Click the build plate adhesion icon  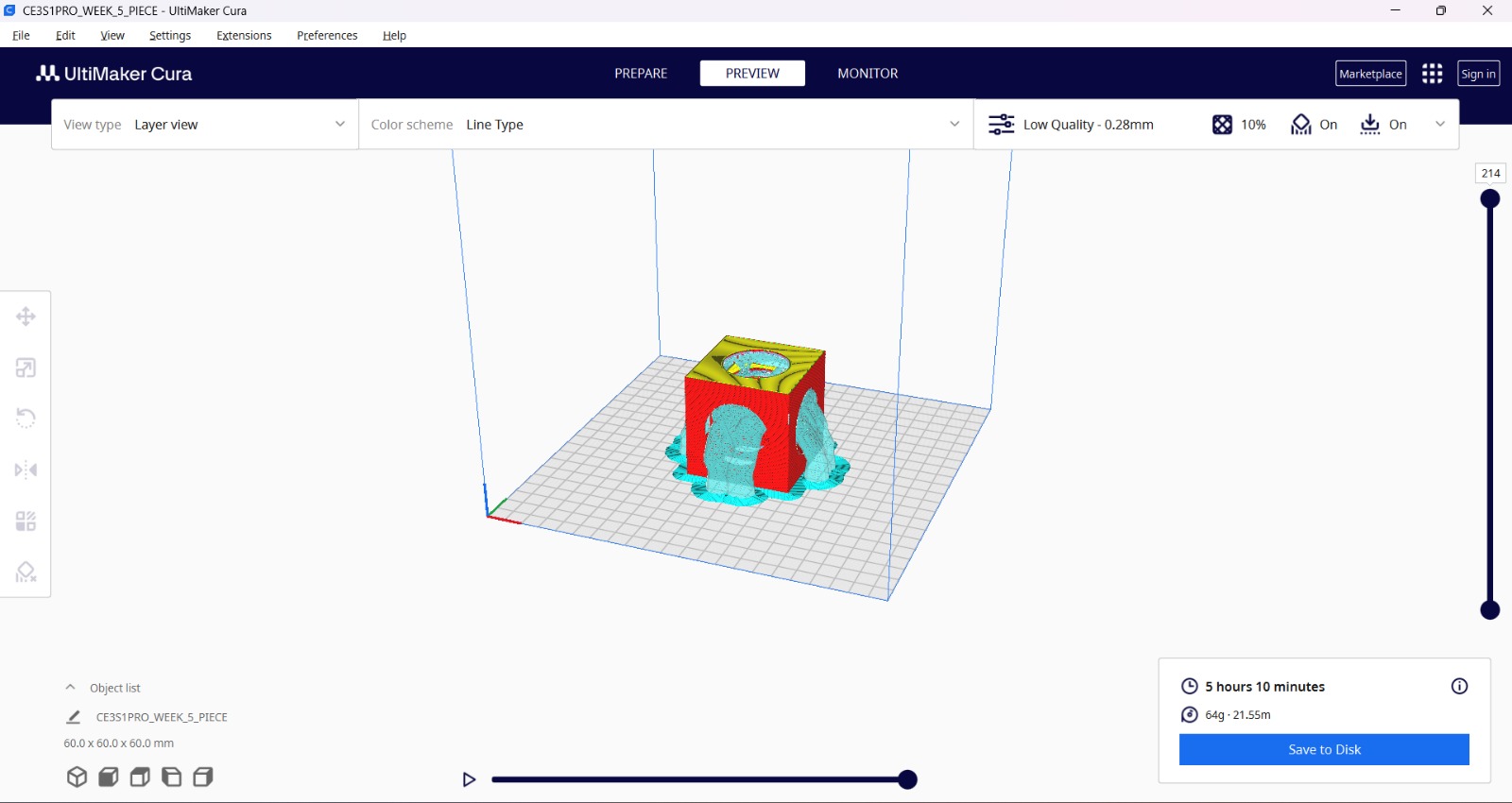pyautogui.click(x=1370, y=125)
